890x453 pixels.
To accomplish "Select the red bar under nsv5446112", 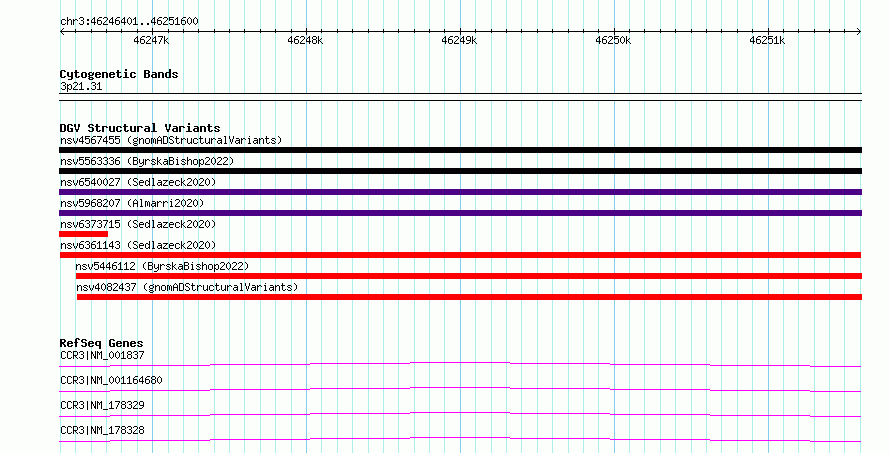I will tap(469, 276).
